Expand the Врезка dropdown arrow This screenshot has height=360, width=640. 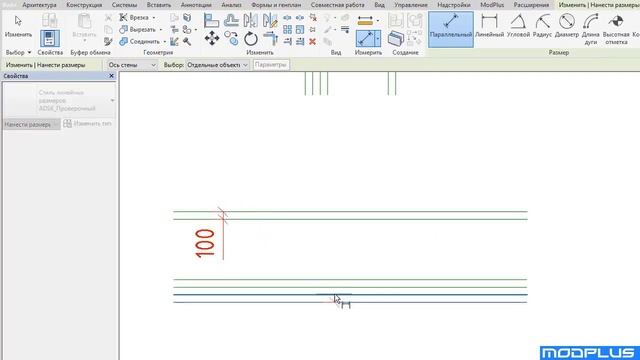tap(154, 18)
